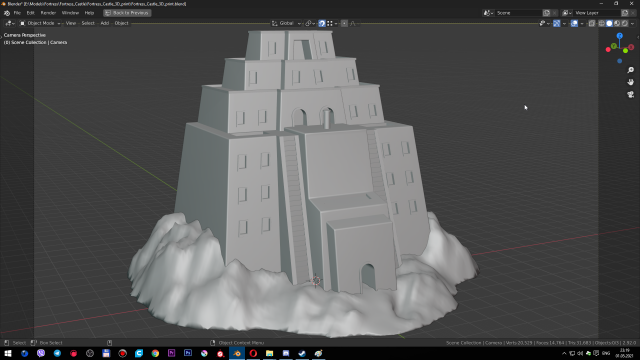Open Opera browser from the taskbar

pyautogui.click(x=253, y=353)
